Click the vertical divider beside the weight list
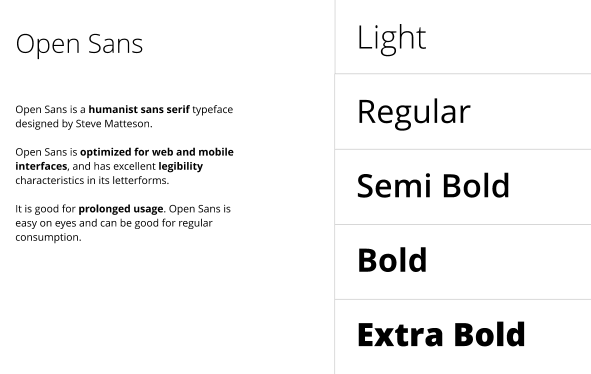This screenshot has height=374, width=591. pyautogui.click(x=335, y=187)
